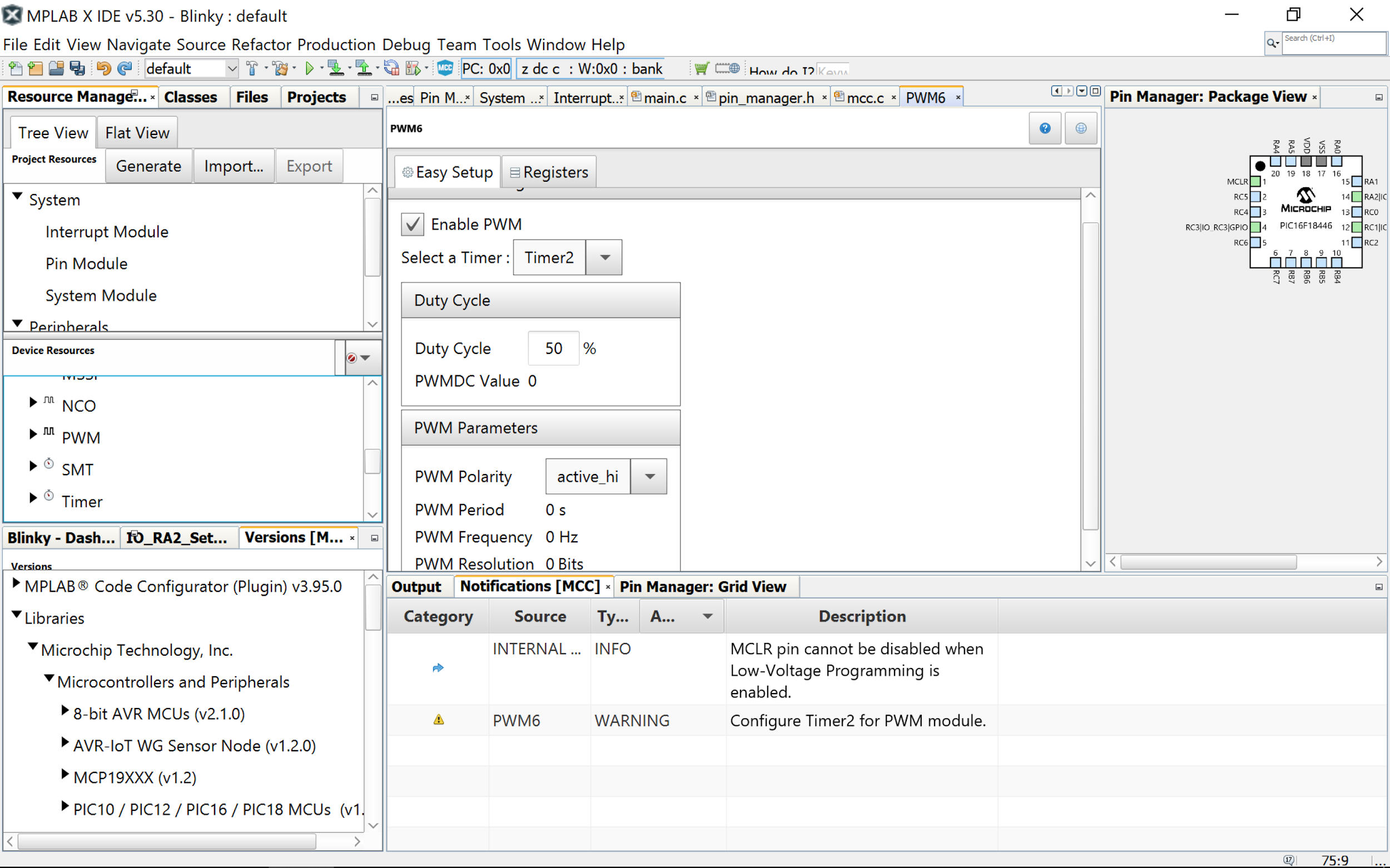The height and width of the screenshot is (868, 1390).
Task: Open the Tools menu
Action: tap(502, 44)
